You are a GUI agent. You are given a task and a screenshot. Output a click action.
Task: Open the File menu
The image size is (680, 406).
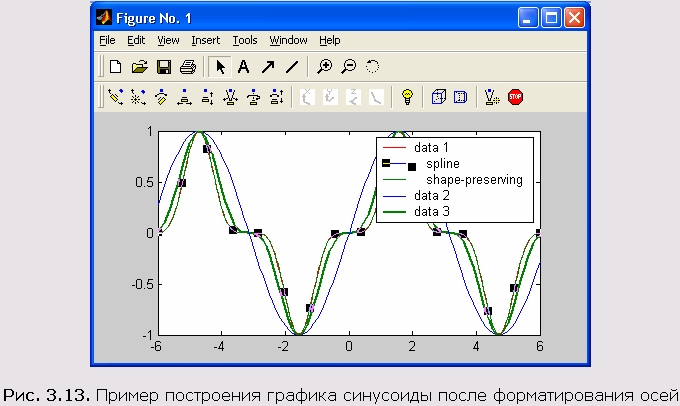[107, 40]
